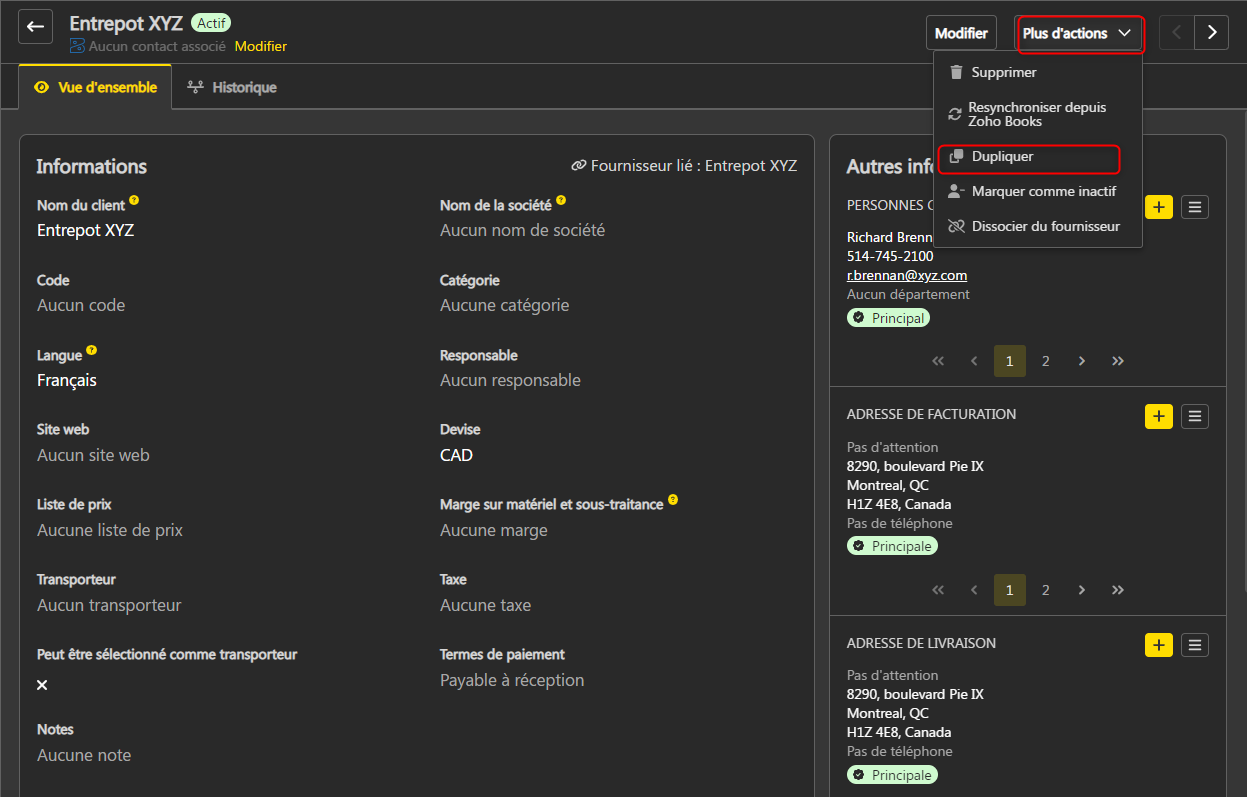This screenshot has height=797, width=1247.
Task: Click the Modifier button in header
Action: 960,33
